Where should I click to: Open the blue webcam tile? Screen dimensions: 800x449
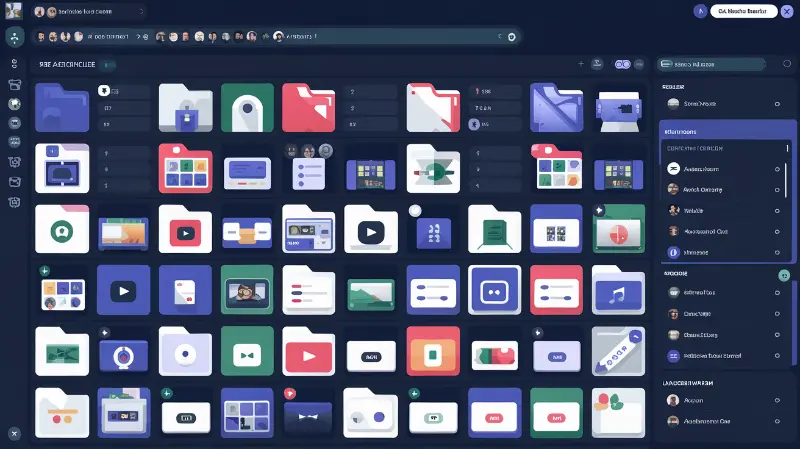[123, 353]
